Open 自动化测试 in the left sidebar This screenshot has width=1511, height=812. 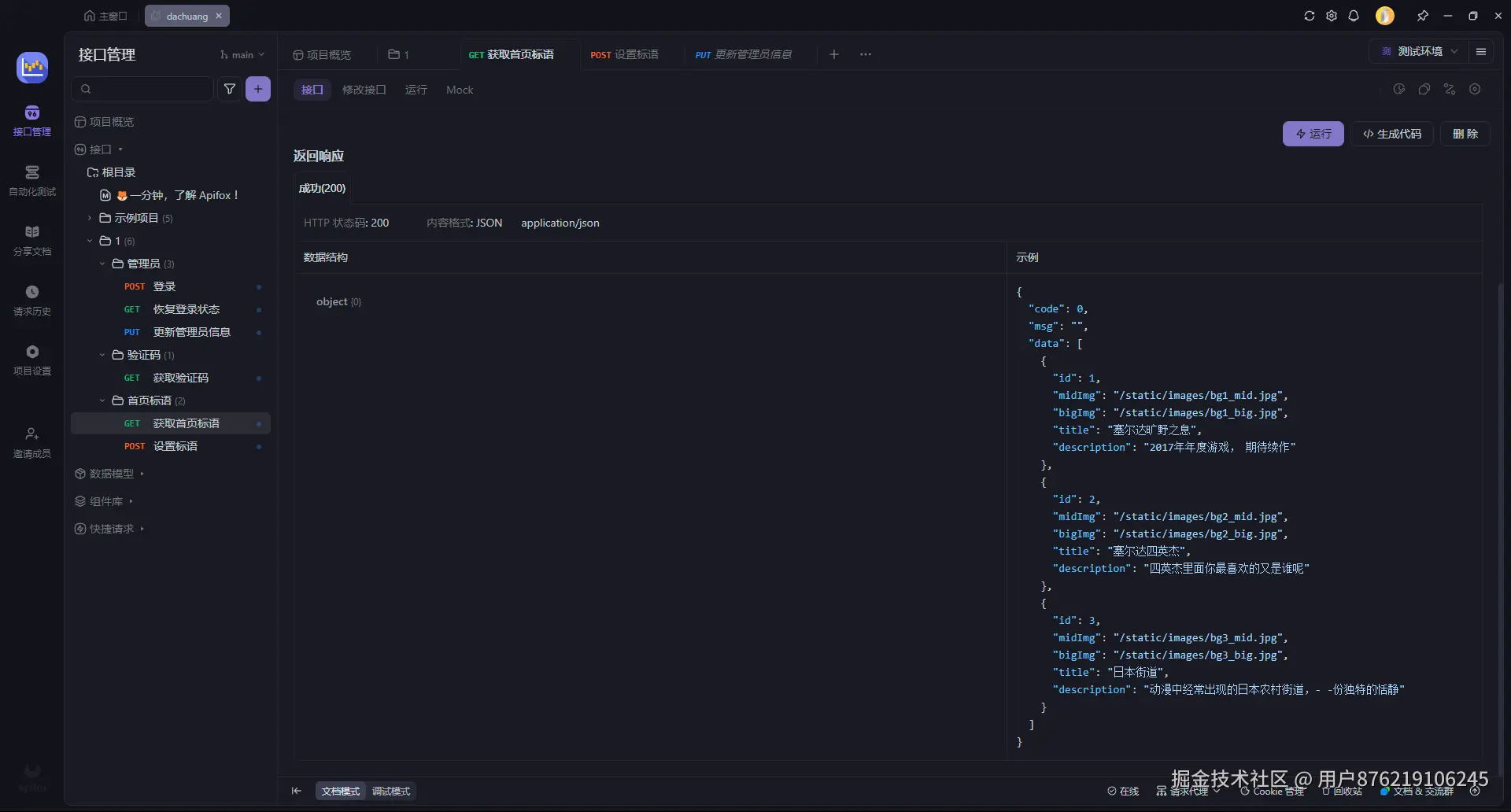[32, 180]
